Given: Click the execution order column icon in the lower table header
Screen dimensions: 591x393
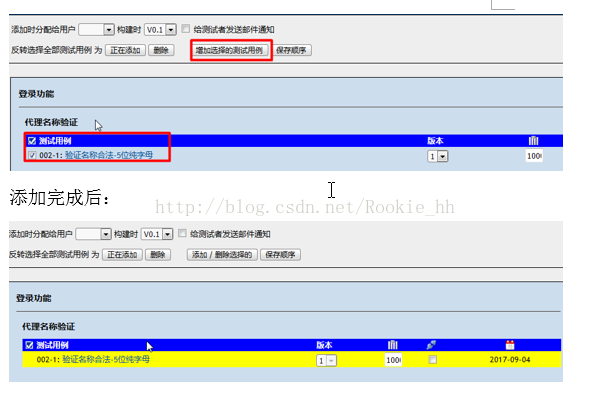Looking at the screenshot, I should (393, 345).
